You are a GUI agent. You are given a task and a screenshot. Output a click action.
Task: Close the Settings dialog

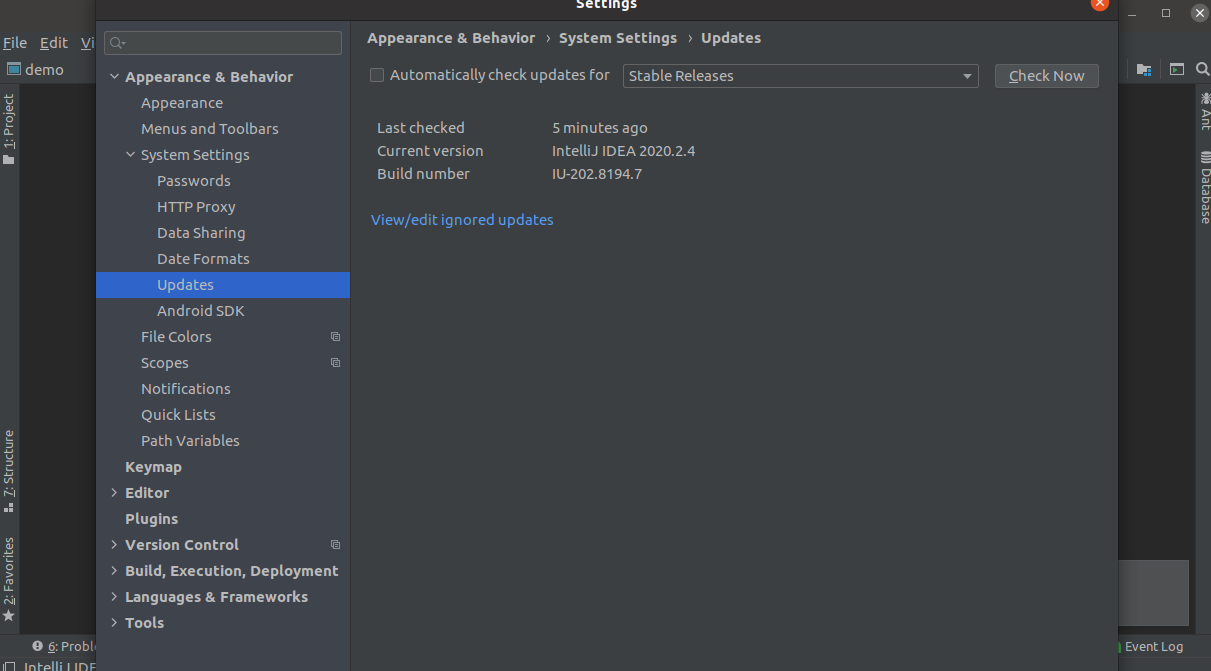(1100, 3)
